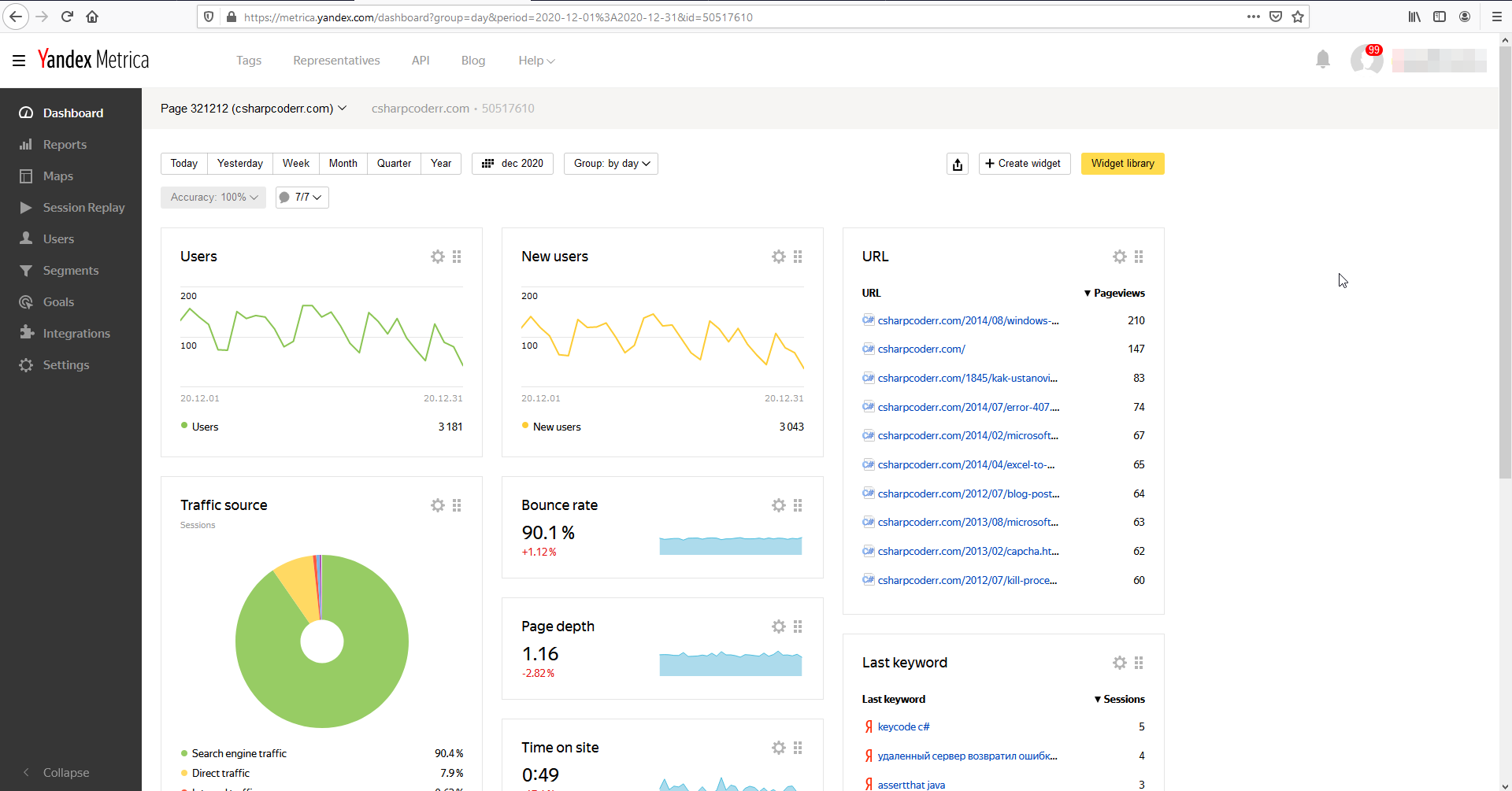The image size is (1512, 791).
Task: Click drag handle of New users widget
Action: (x=798, y=257)
